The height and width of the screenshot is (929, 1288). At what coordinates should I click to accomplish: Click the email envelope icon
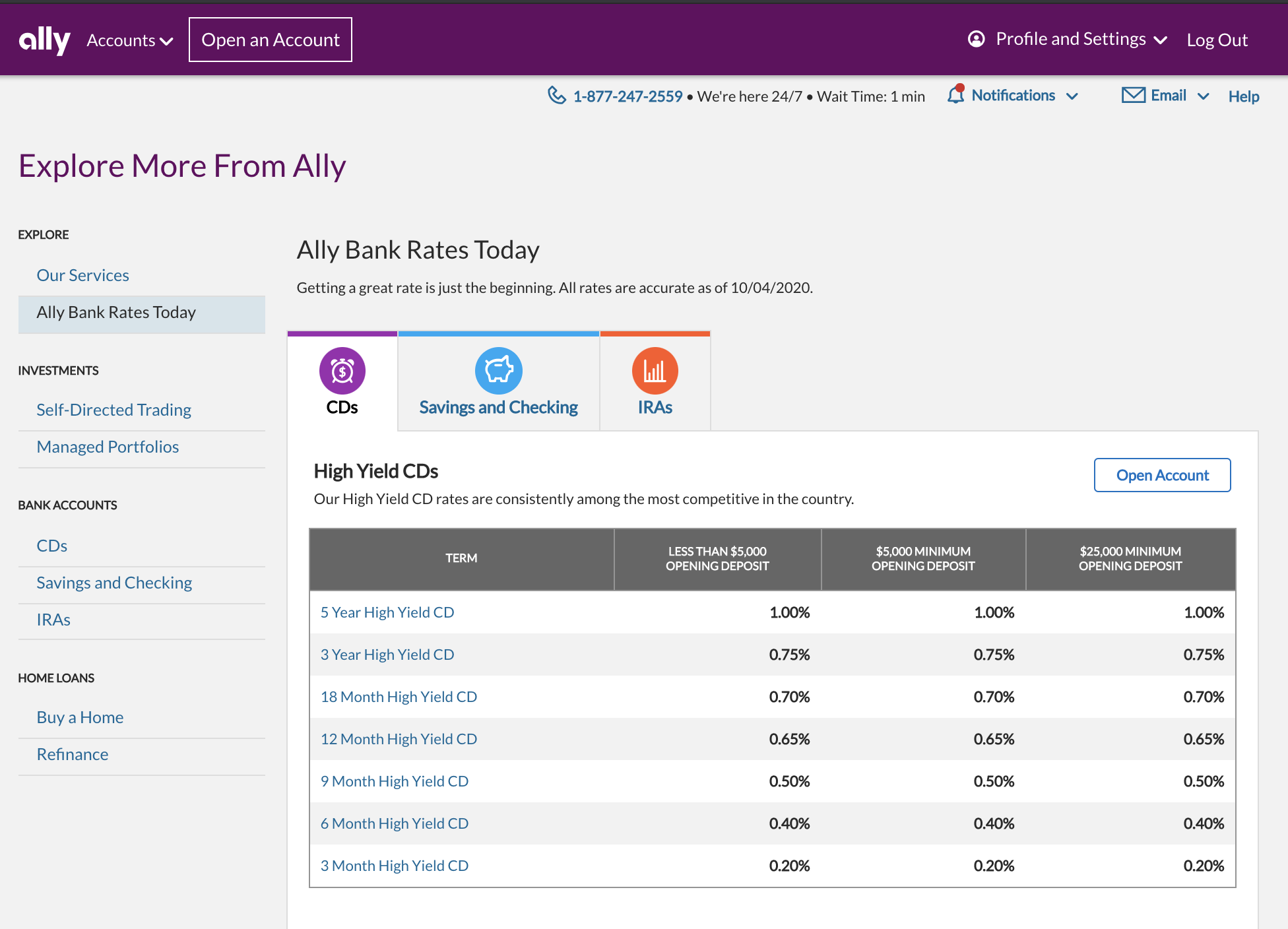click(1133, 95)
